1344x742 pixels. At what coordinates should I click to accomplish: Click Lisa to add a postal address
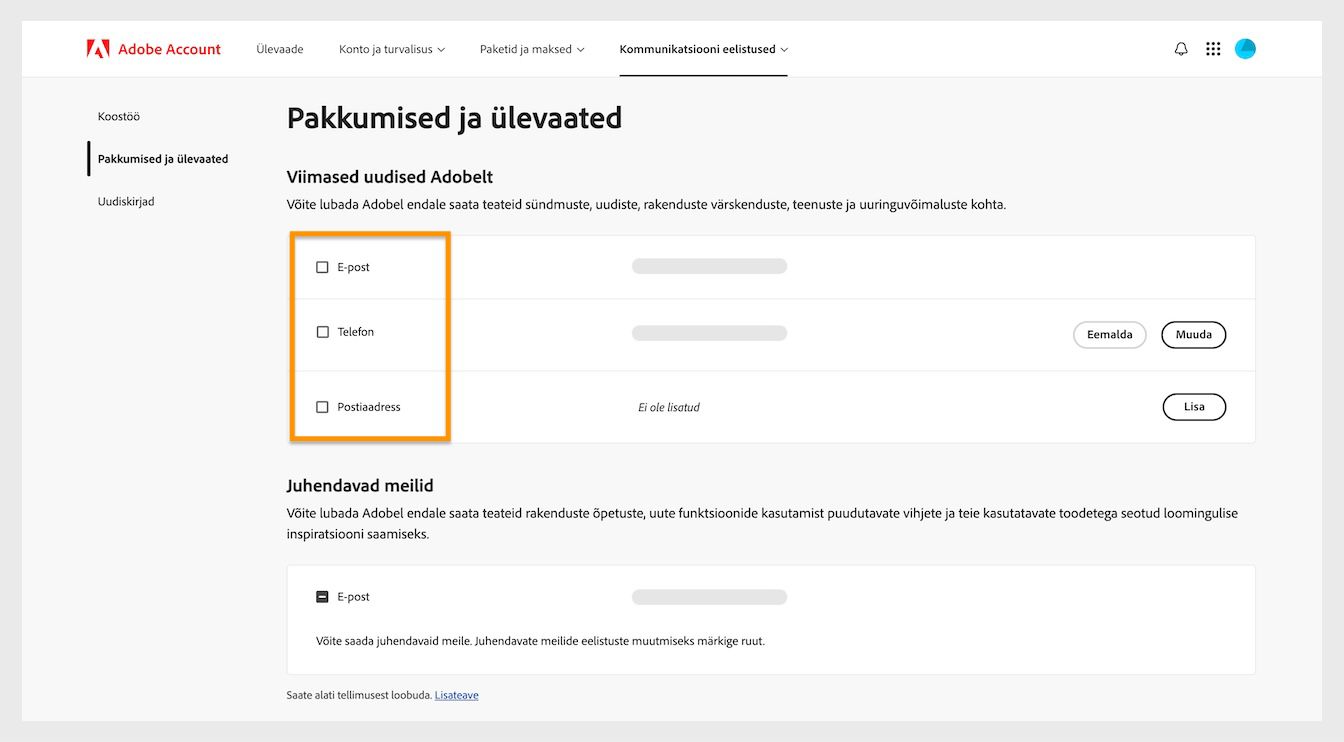(x=1194, y=406)
